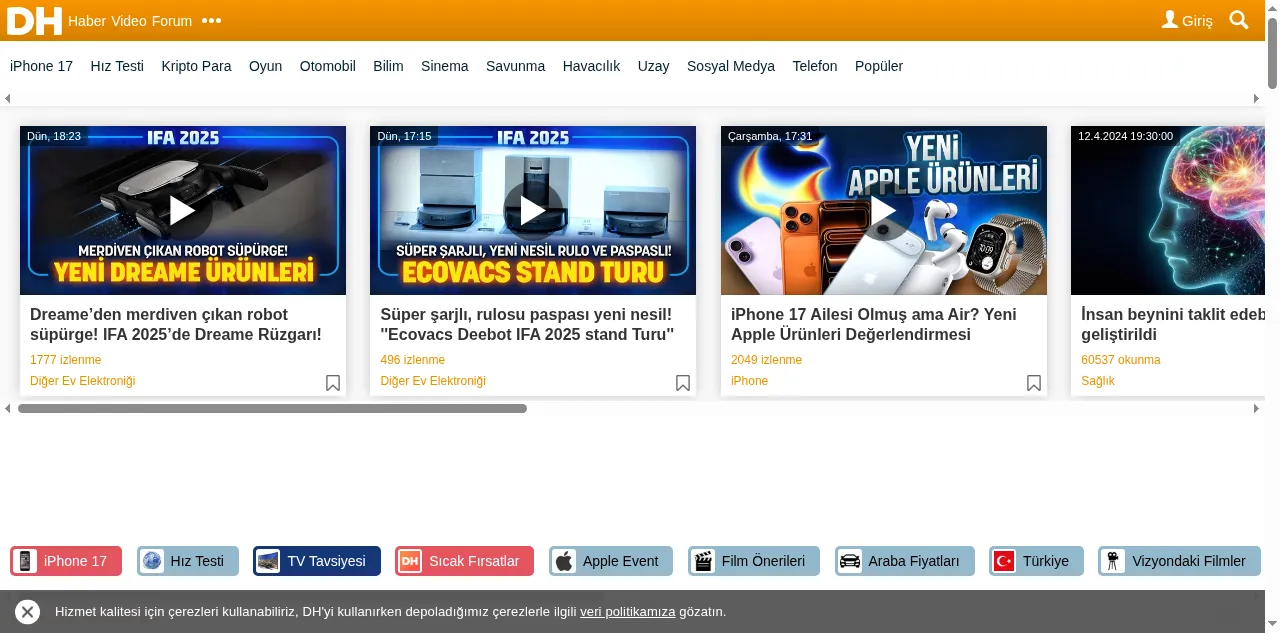The image size is (1280, 633).
Task: Click TV Tavsiyesi tag button
Action: [317, 561]
